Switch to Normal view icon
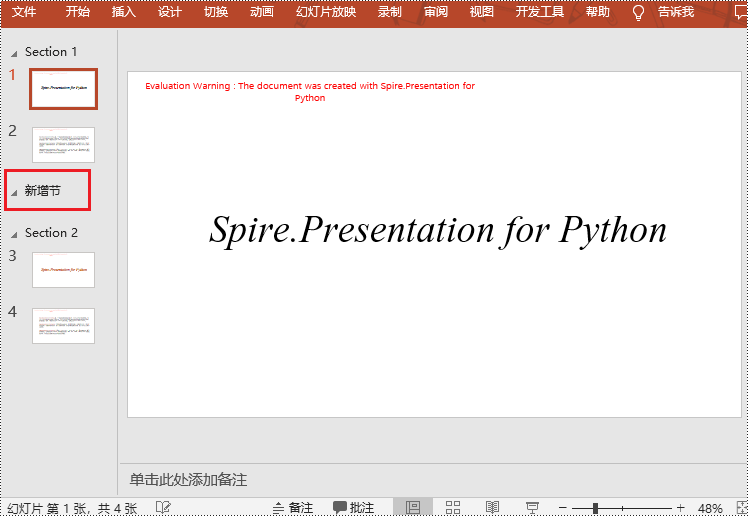 413,507
